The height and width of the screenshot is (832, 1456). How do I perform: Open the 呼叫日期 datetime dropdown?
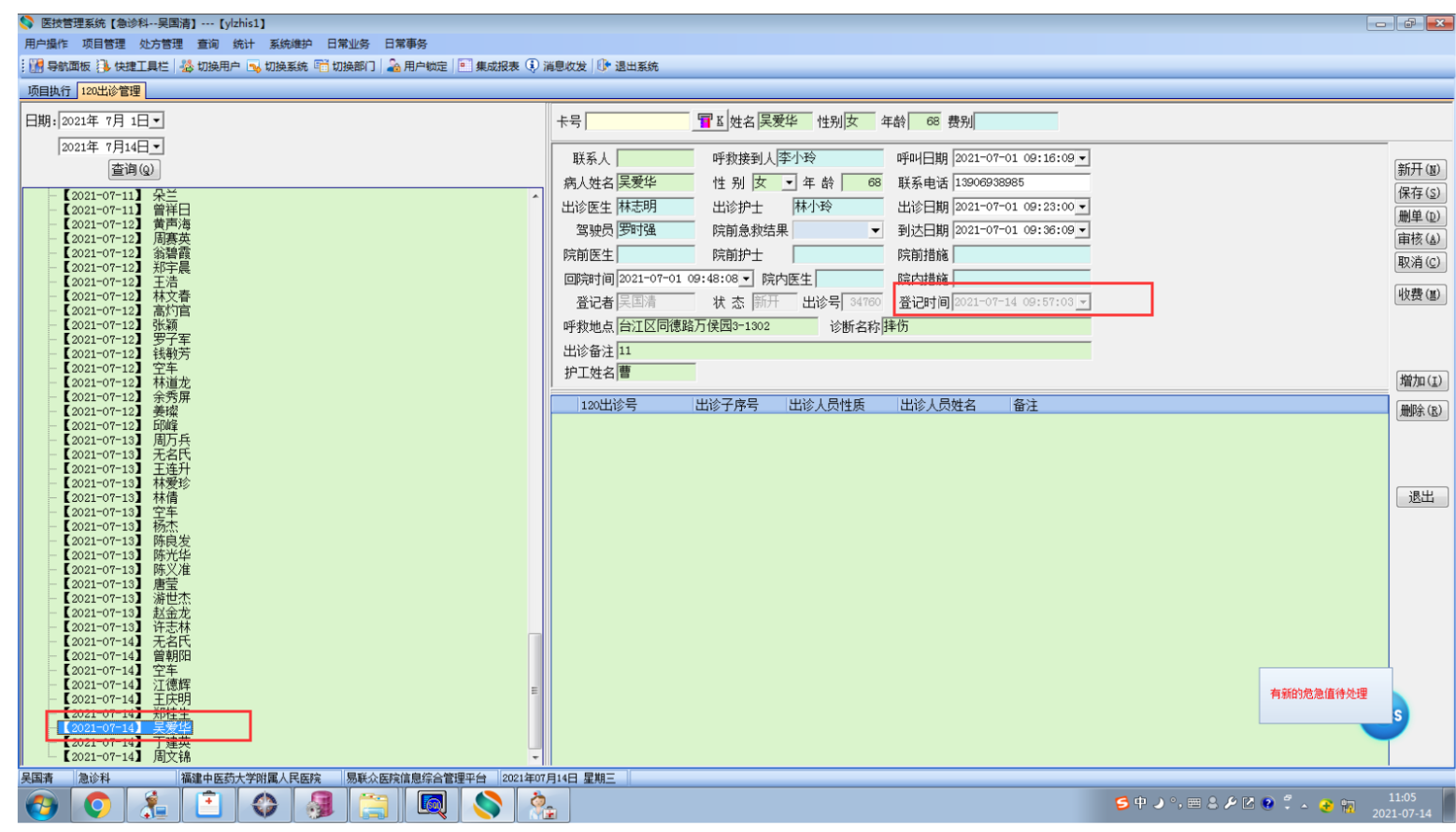1083,158
